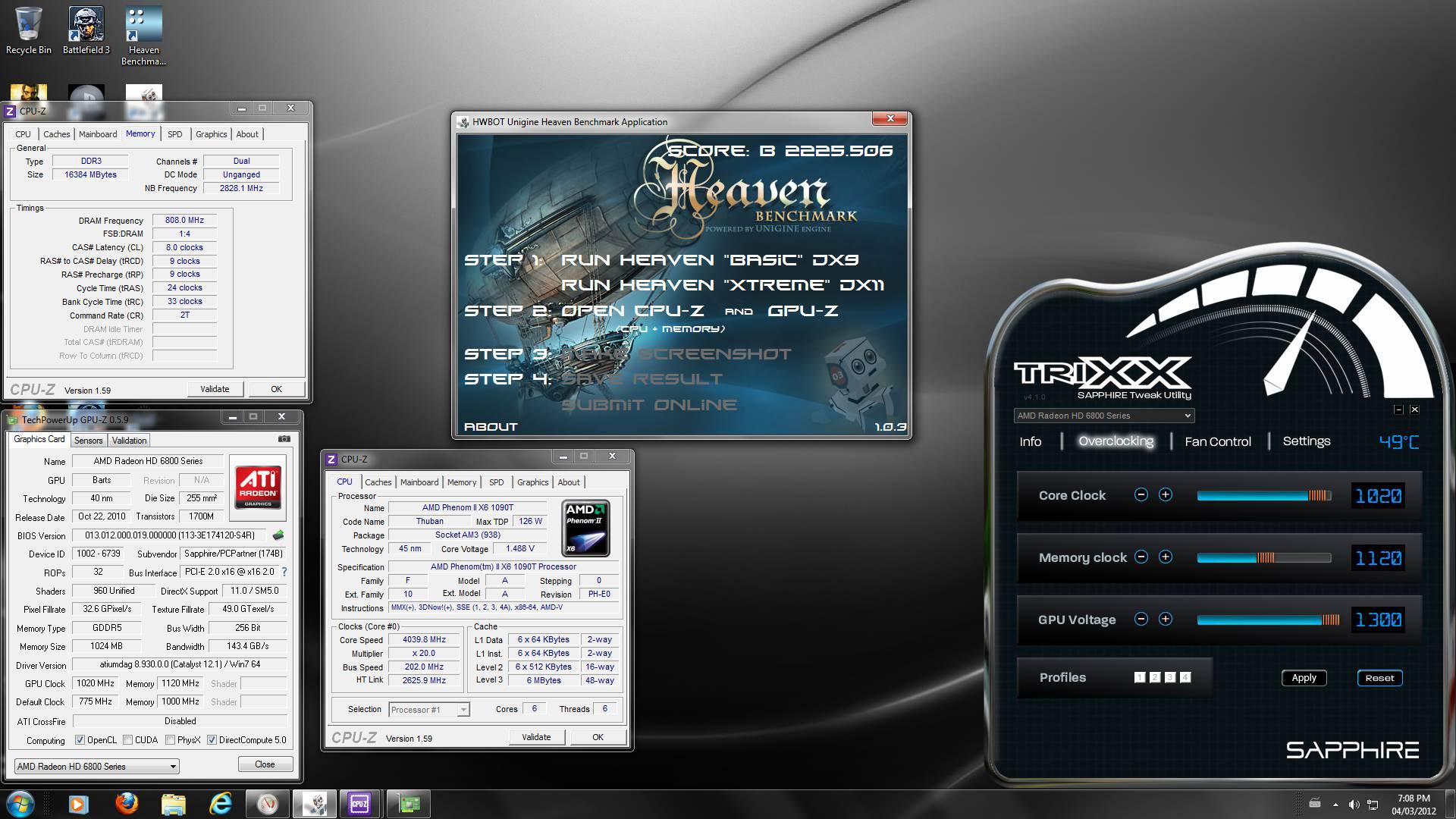Viewport: 1456px width, 819px height.
Task: Switch to Caches tab in CPU-Z processor window
Action: point(378,482)
